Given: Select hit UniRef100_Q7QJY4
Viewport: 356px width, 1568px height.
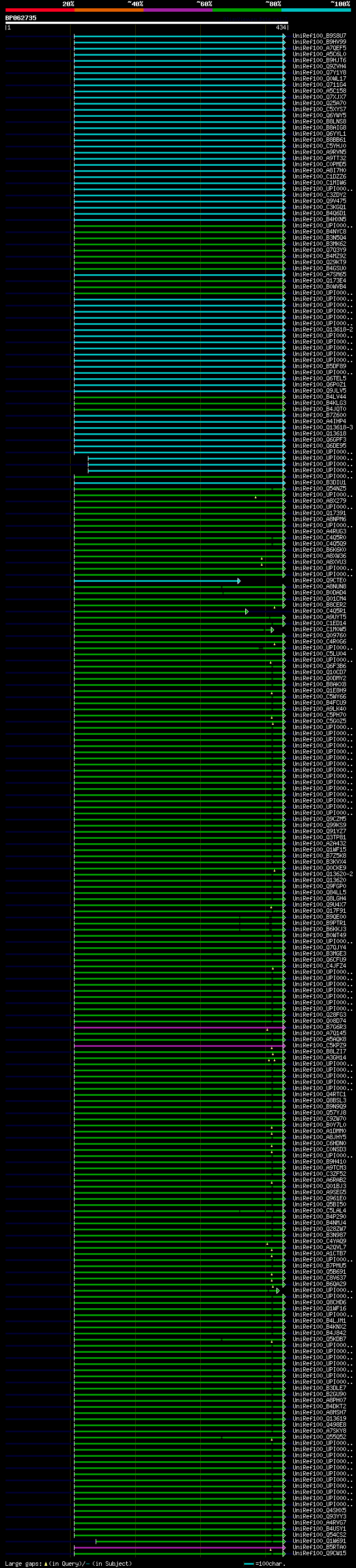Looking at the screenshot, I should [319, 948].
